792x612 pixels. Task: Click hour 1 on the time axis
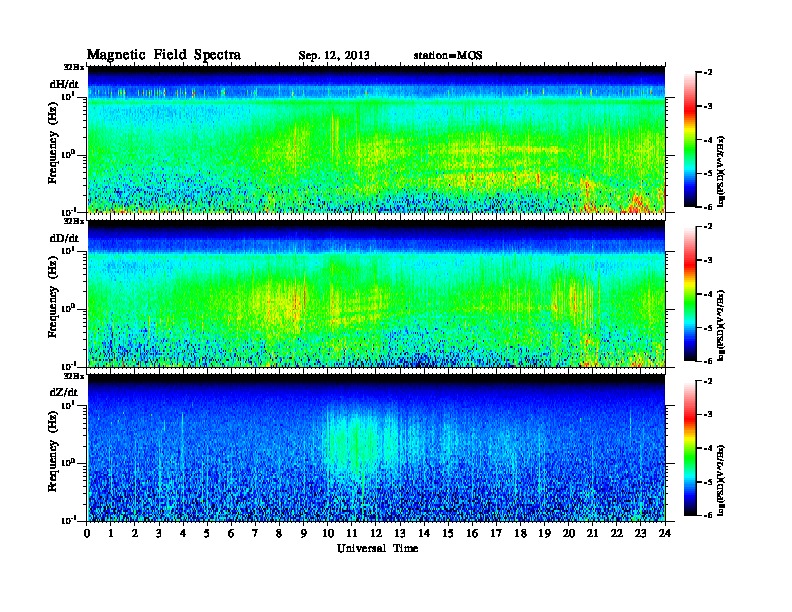coord(111,533)
